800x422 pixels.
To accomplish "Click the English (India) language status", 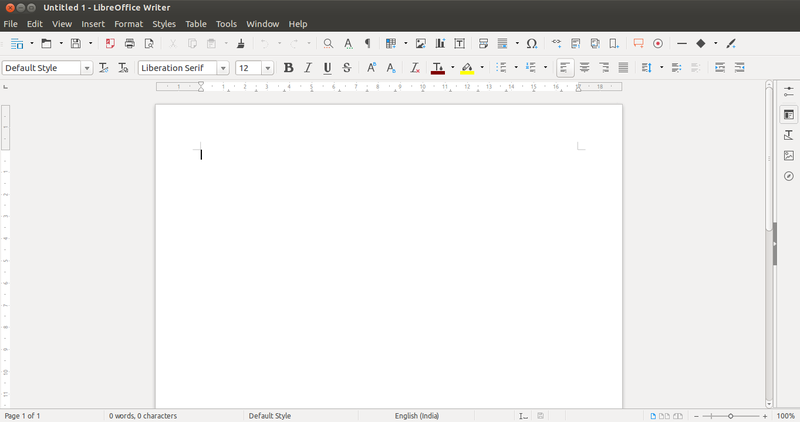I will tap(417, 416).
